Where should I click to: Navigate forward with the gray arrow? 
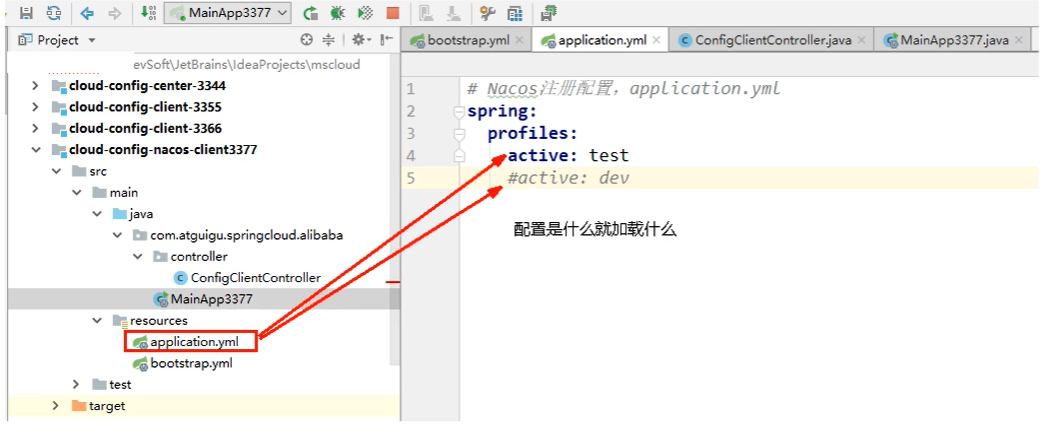pyautogui.click(x=115, y=12)
